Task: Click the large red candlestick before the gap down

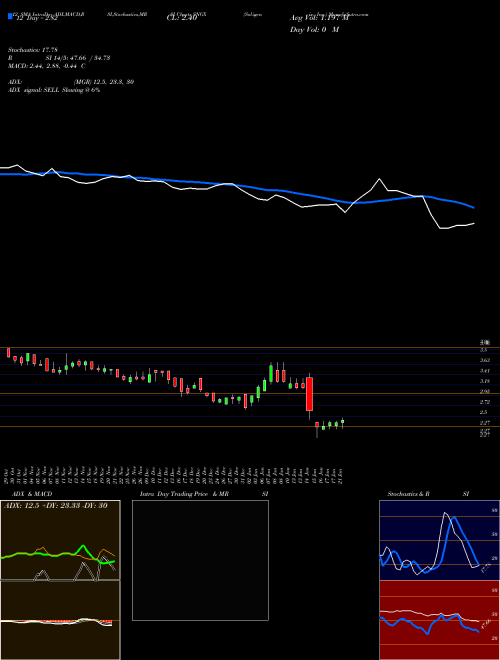Action: tap(309, 394)
